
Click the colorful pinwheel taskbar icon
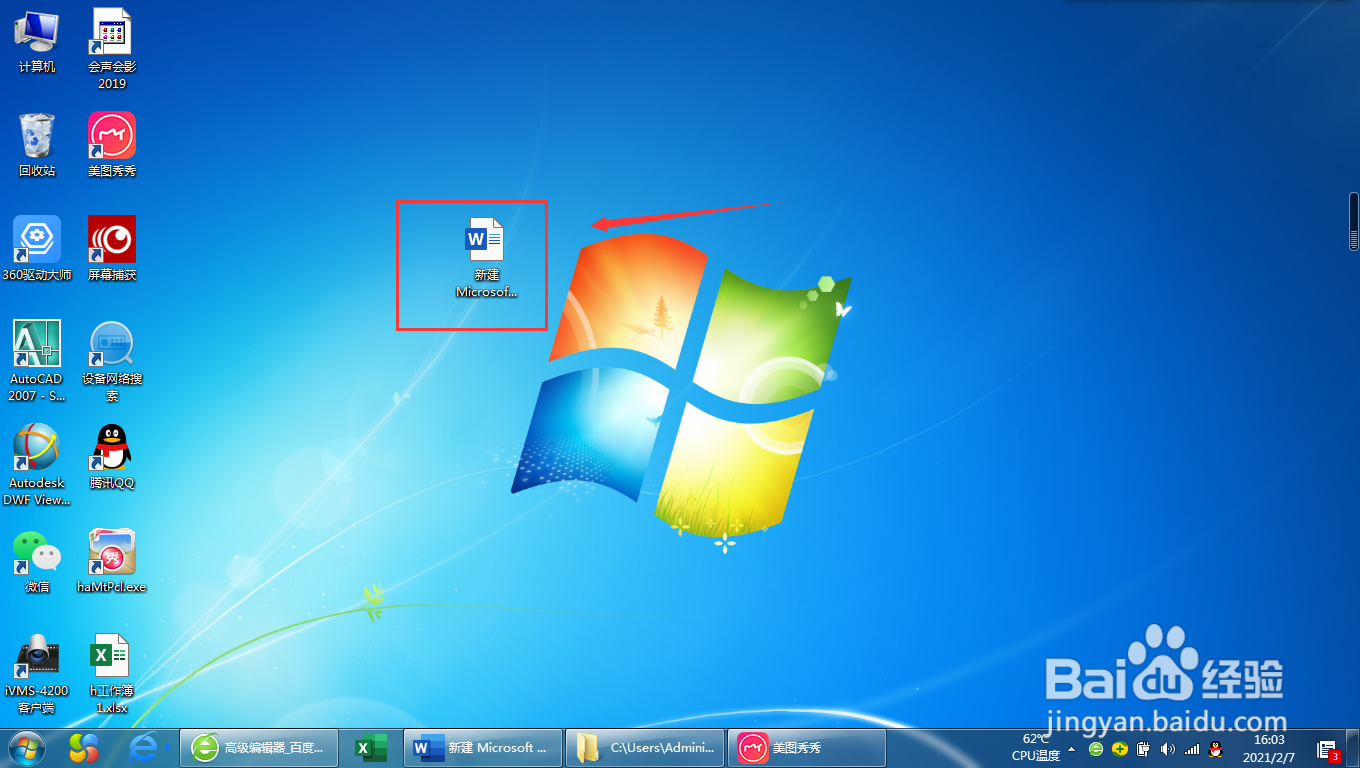pyautogui.click(x=84, y=748)
